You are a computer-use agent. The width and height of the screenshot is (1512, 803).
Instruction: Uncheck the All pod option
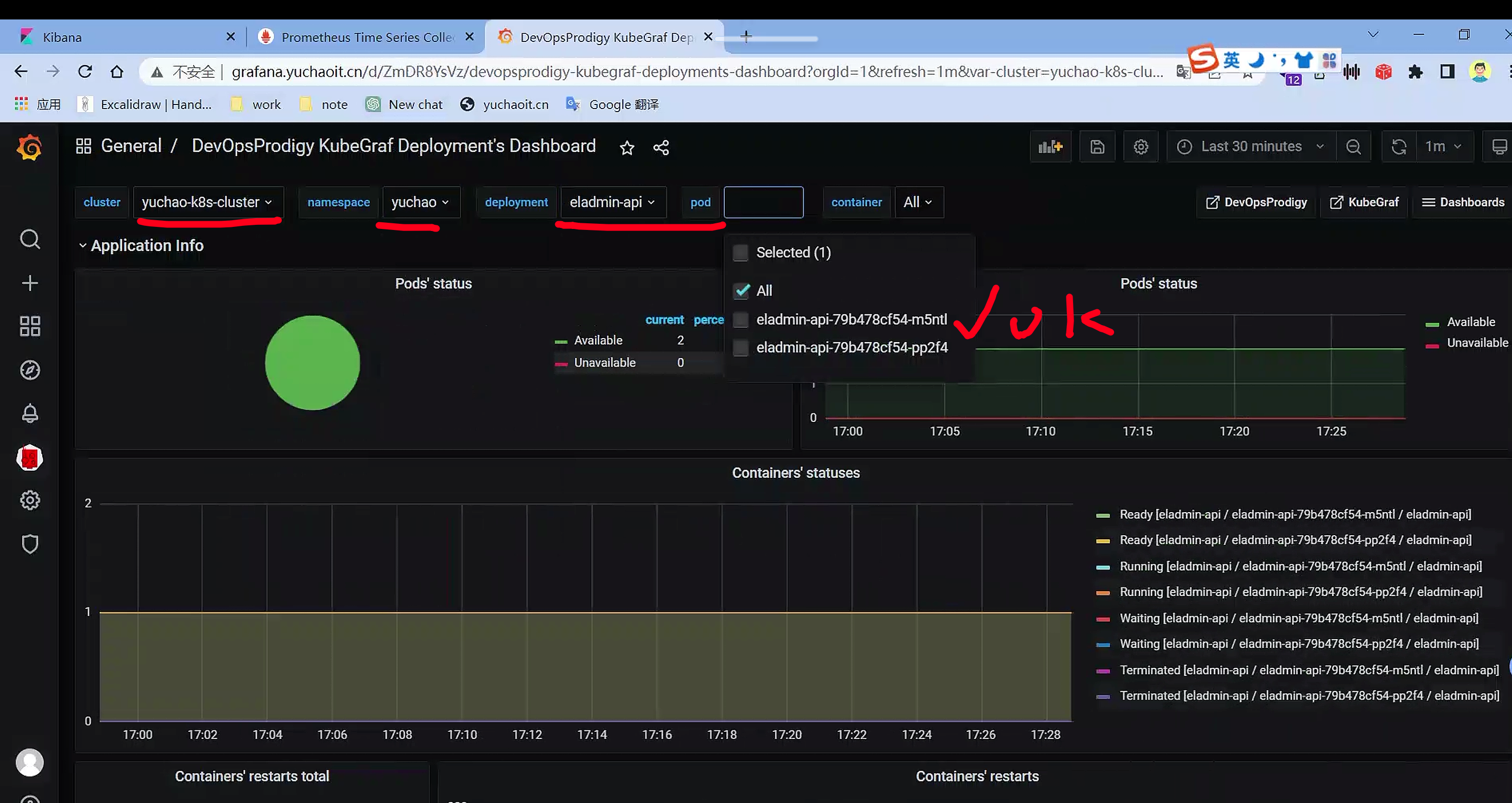click(742, 290)
